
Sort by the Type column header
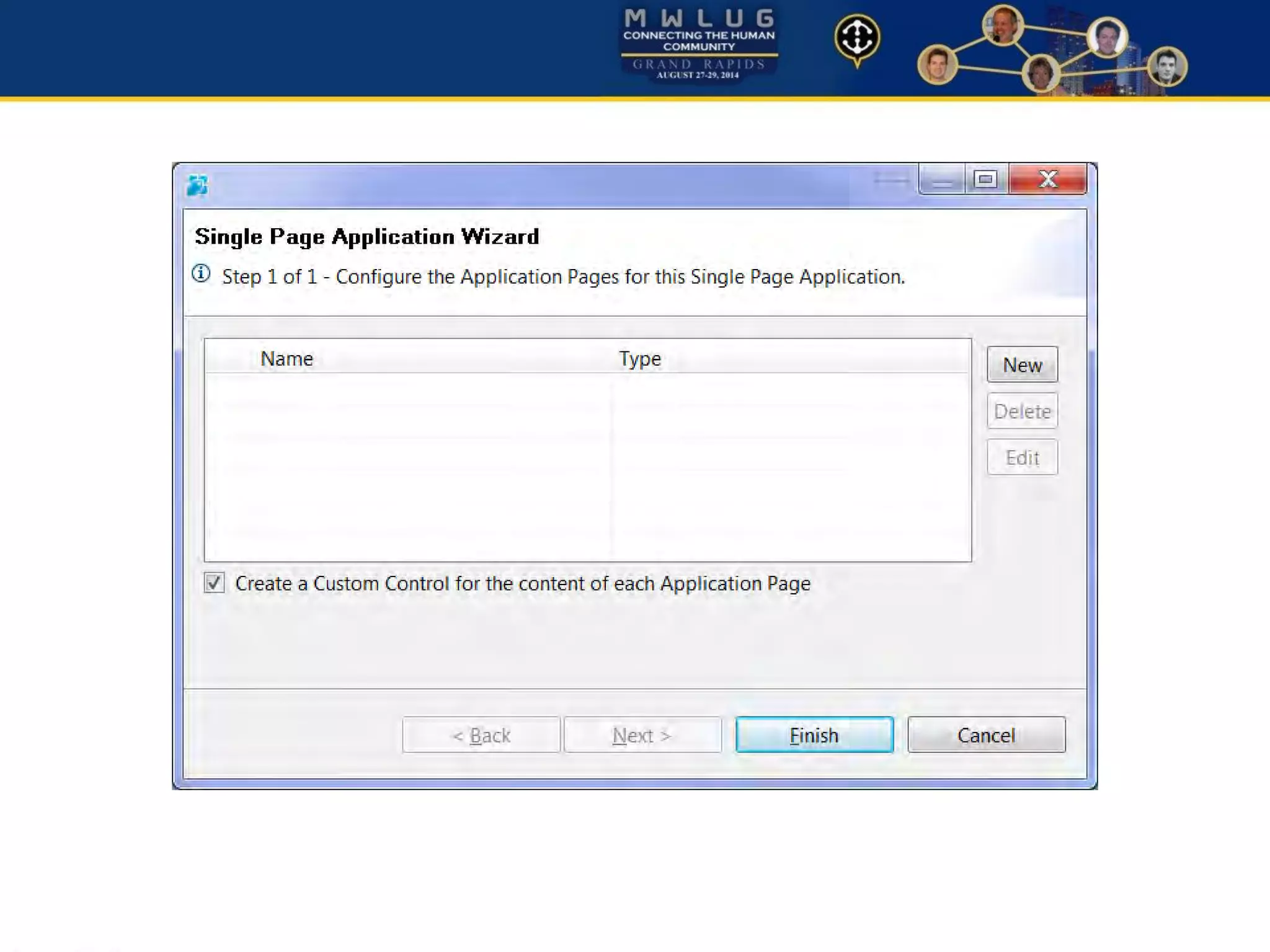(x=639, y=358)
